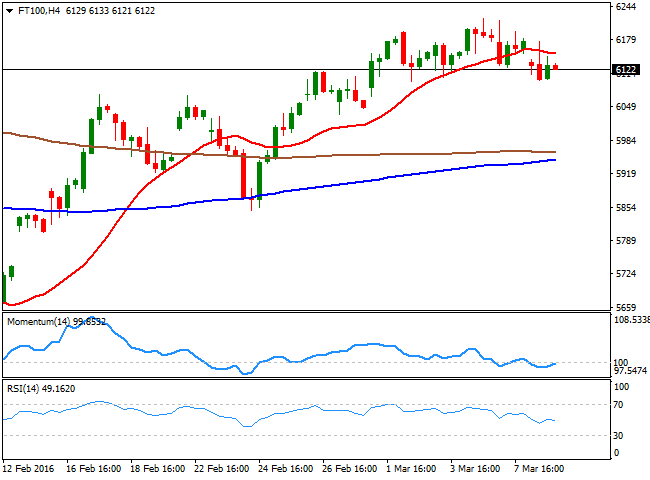Click the last red candlestick at the chart's right edge

point(555,67)
